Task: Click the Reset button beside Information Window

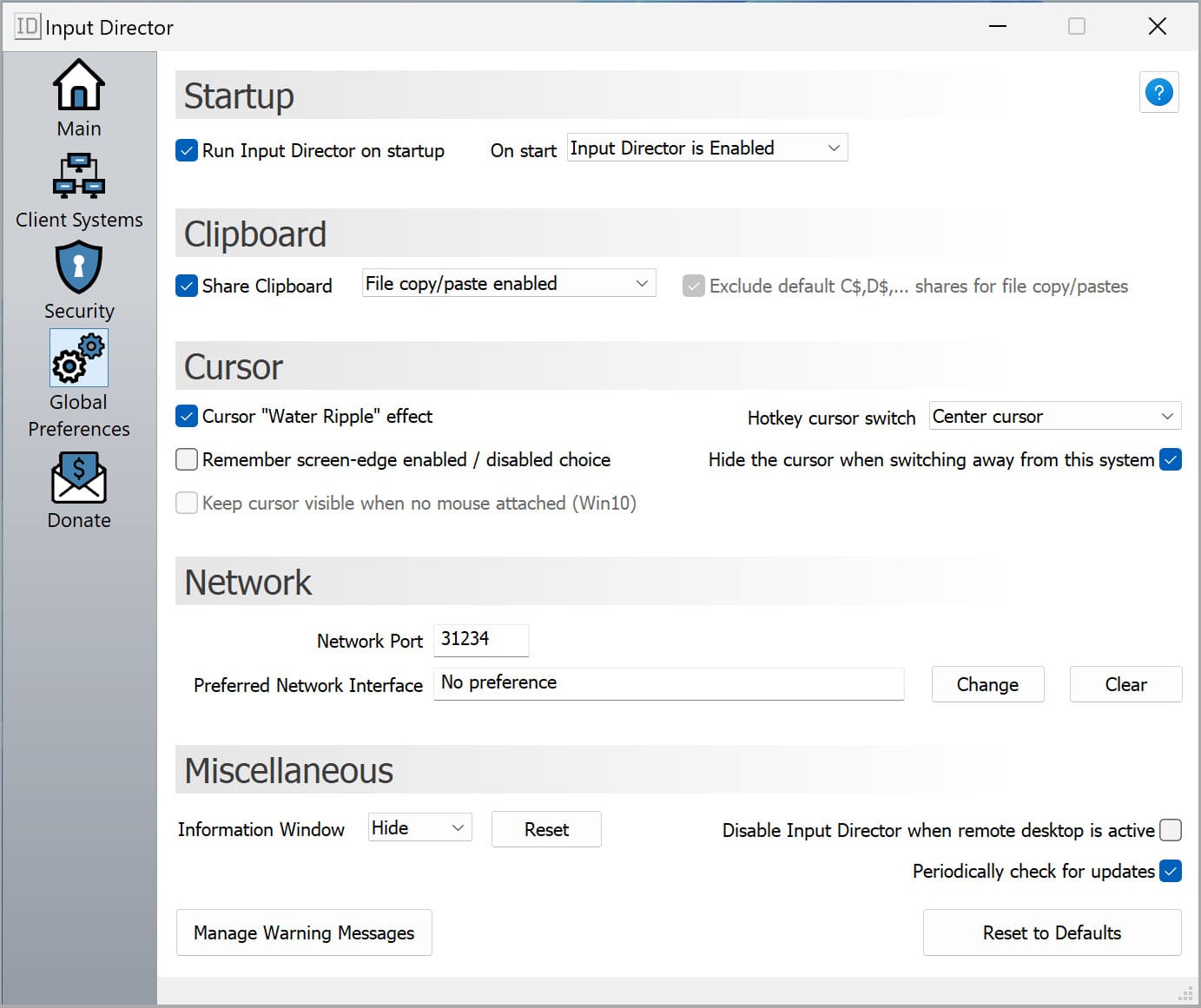Action: (546, 829)
